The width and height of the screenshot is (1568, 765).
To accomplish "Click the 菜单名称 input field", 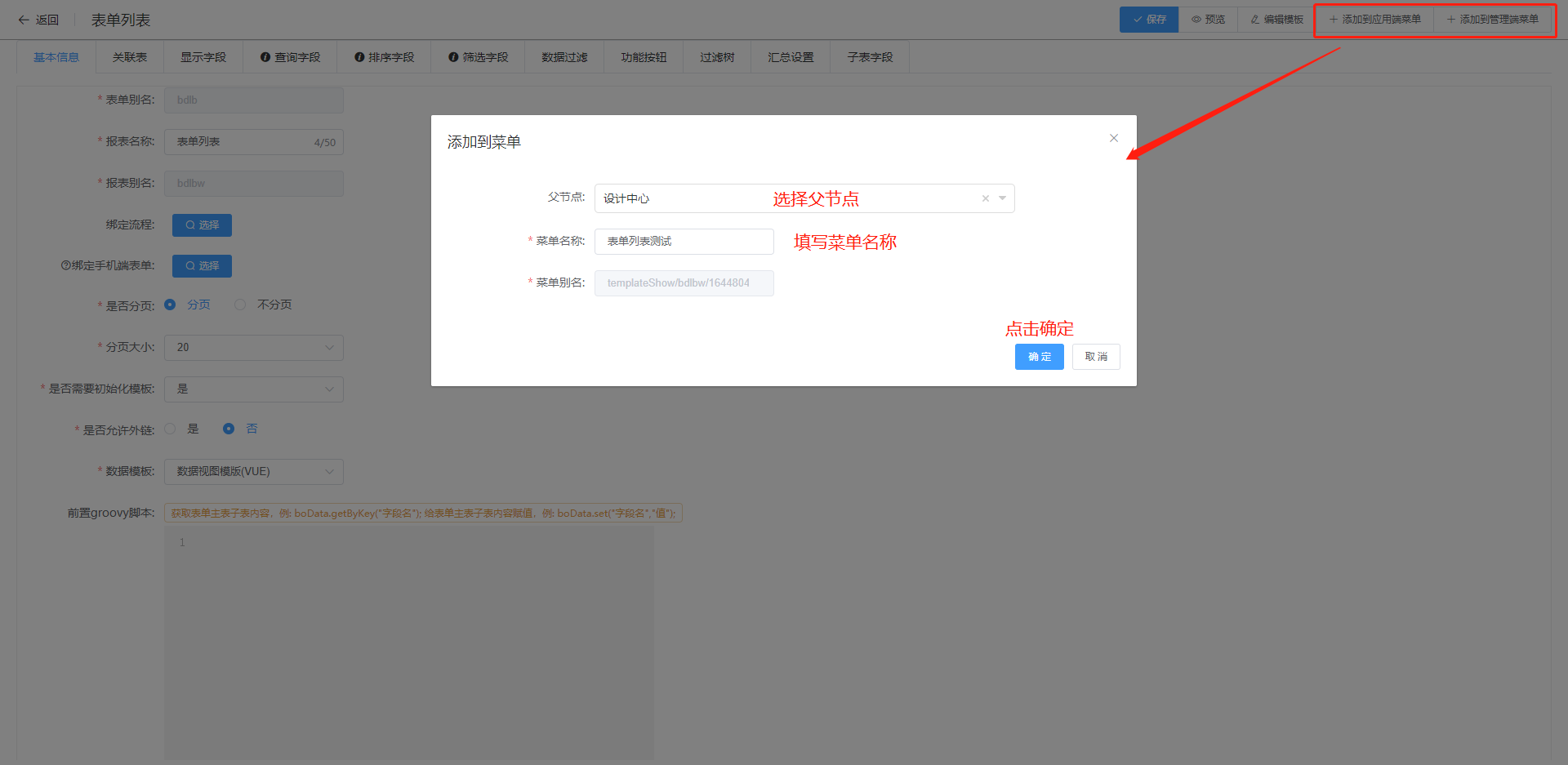I will point(684,242).
